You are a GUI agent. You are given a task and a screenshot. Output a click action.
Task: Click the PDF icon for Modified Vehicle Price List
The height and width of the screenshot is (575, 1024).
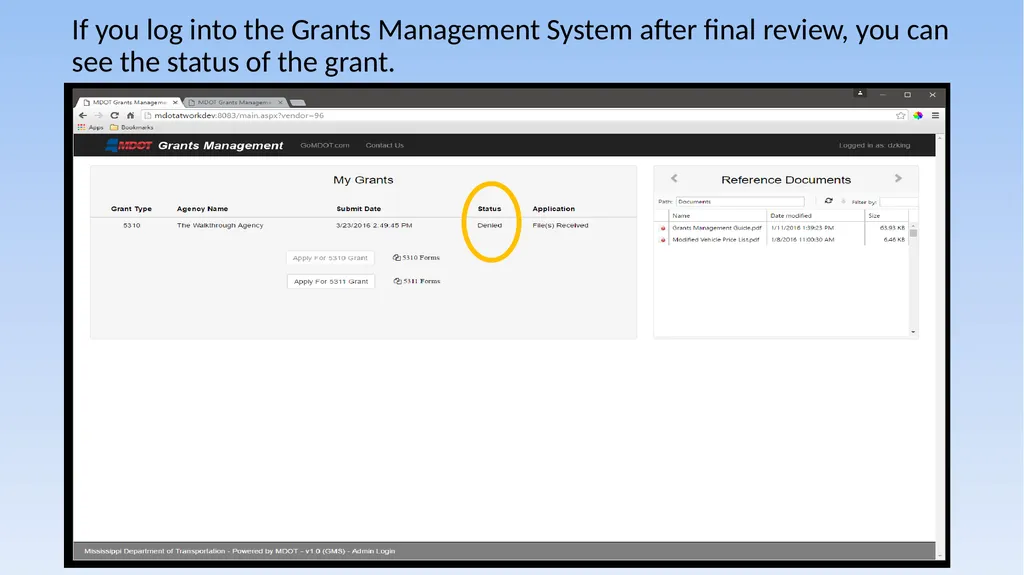tap(663, 240)
